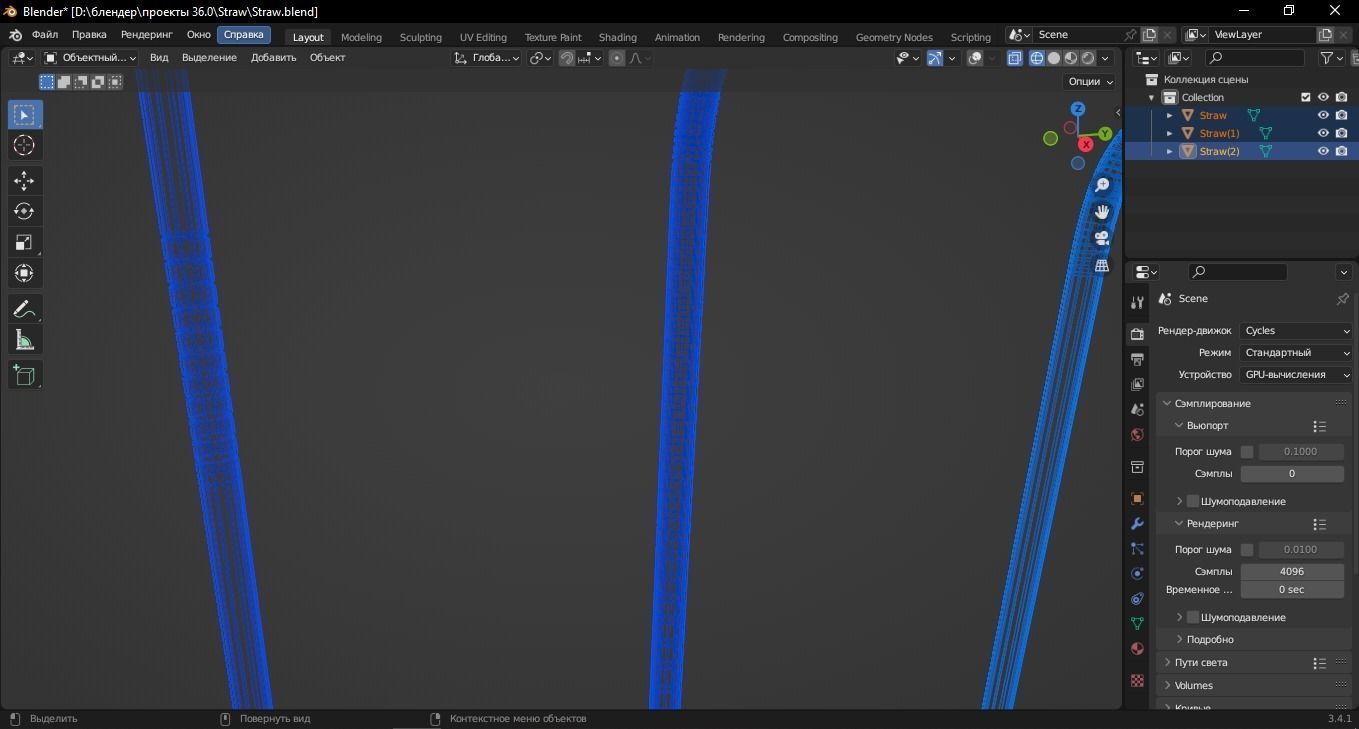Toggle proportional editing icon
This screenshot has width=1359, height=729.
pyautogui.click(x=617, y=58)
